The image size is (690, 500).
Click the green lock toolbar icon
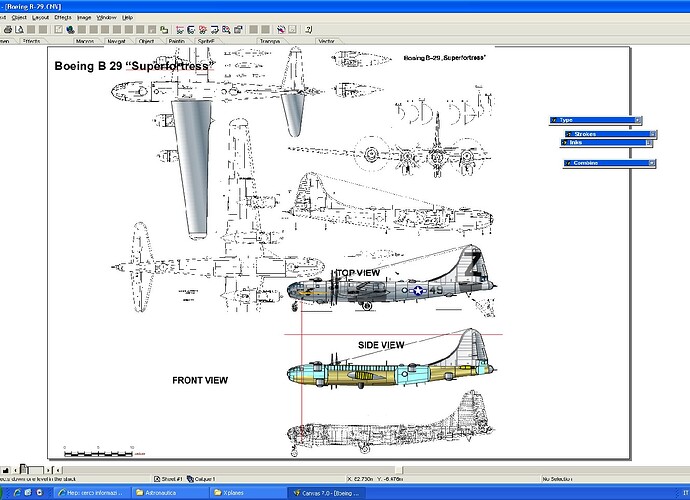164,29
